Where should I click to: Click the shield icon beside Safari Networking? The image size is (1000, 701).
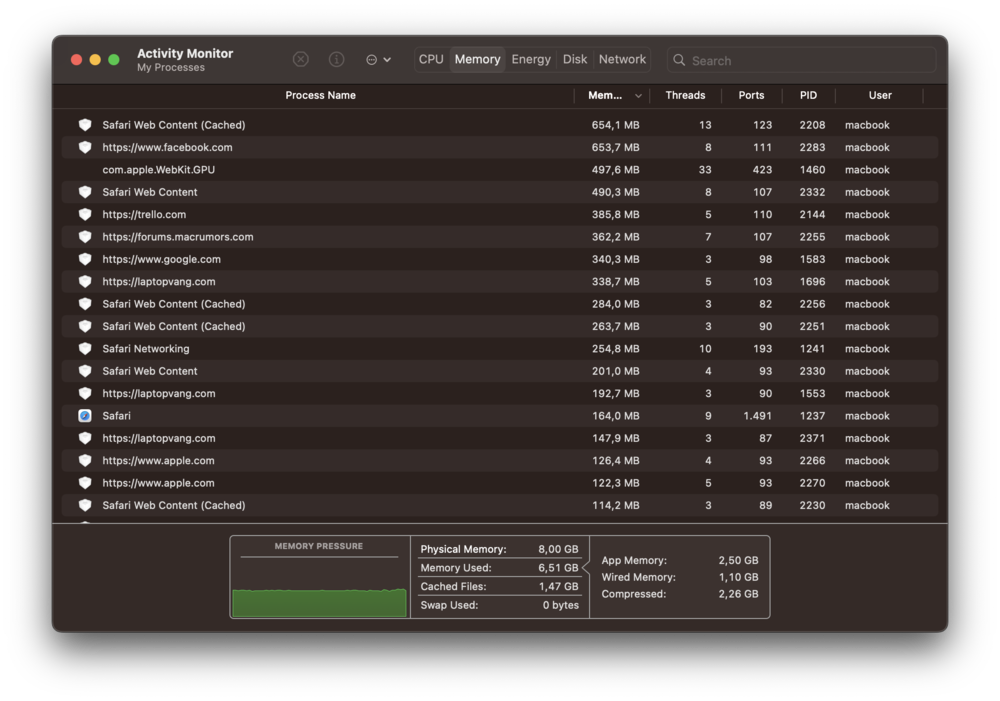coord(85,349)
